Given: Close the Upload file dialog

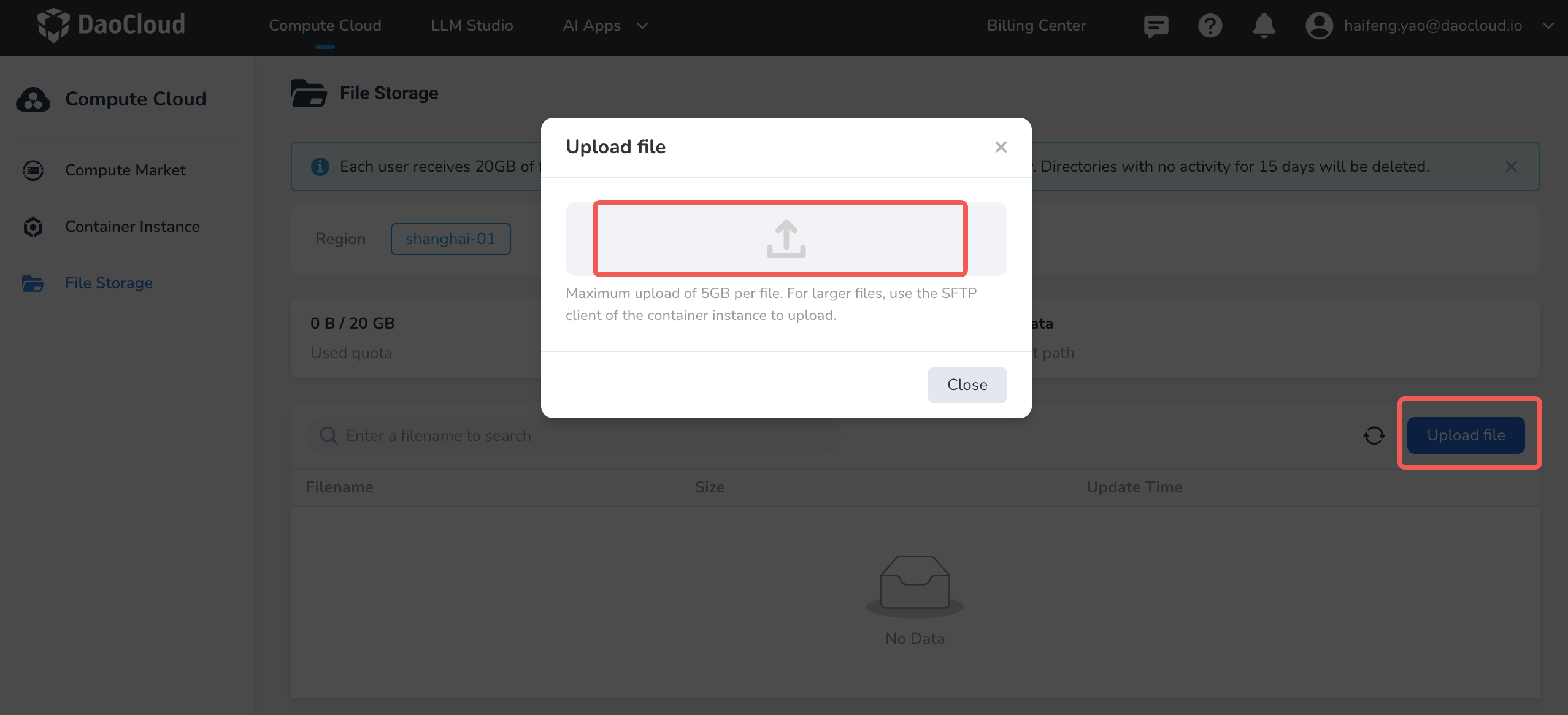Looking at the screenshot, I should (x=1001, y=147).
